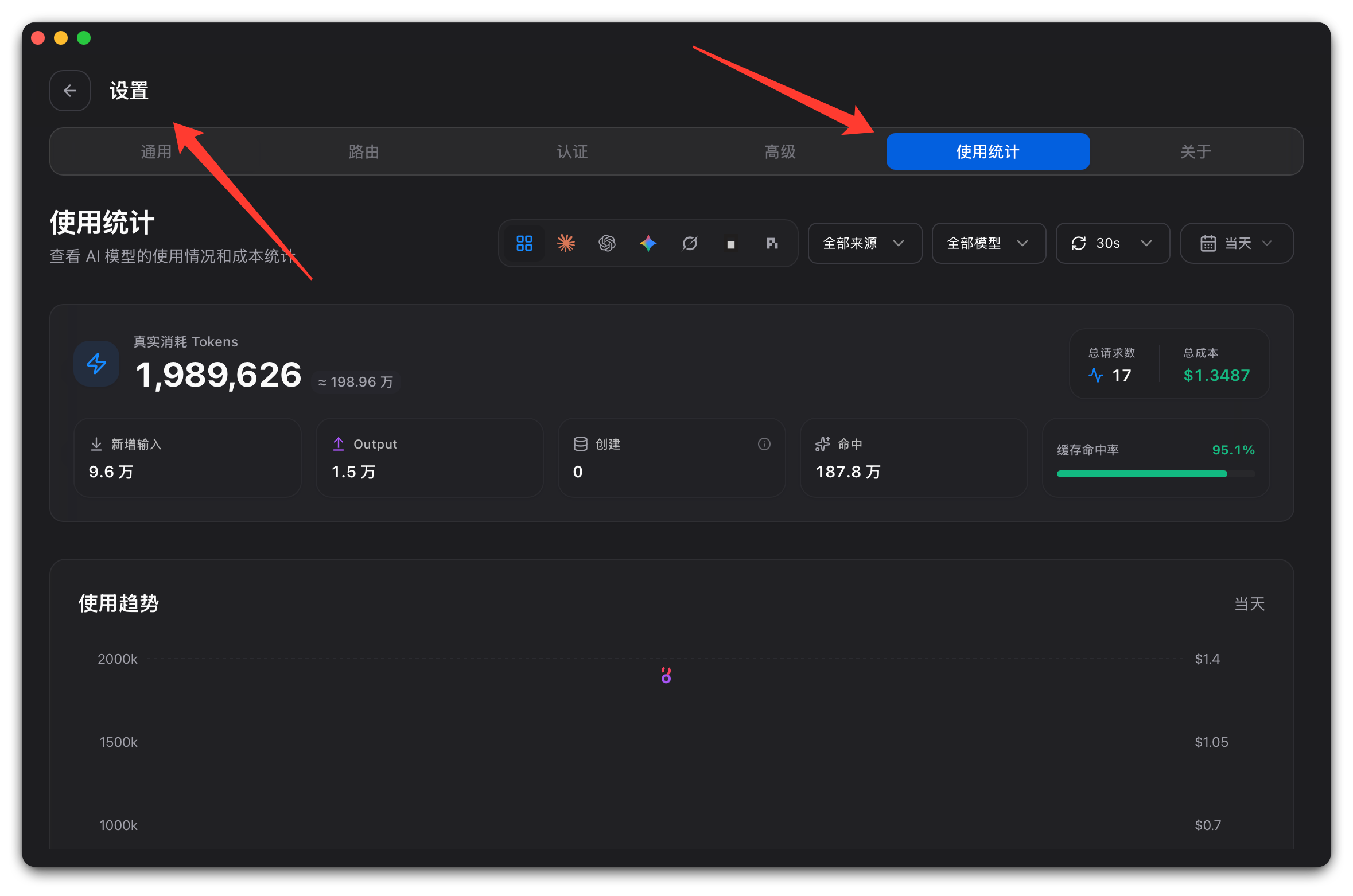The width and height of the screenshot is (1353, 896).
Task: Click the total cost $1.3487 value
Action: pyautogui.click(x=1216, y=375)
